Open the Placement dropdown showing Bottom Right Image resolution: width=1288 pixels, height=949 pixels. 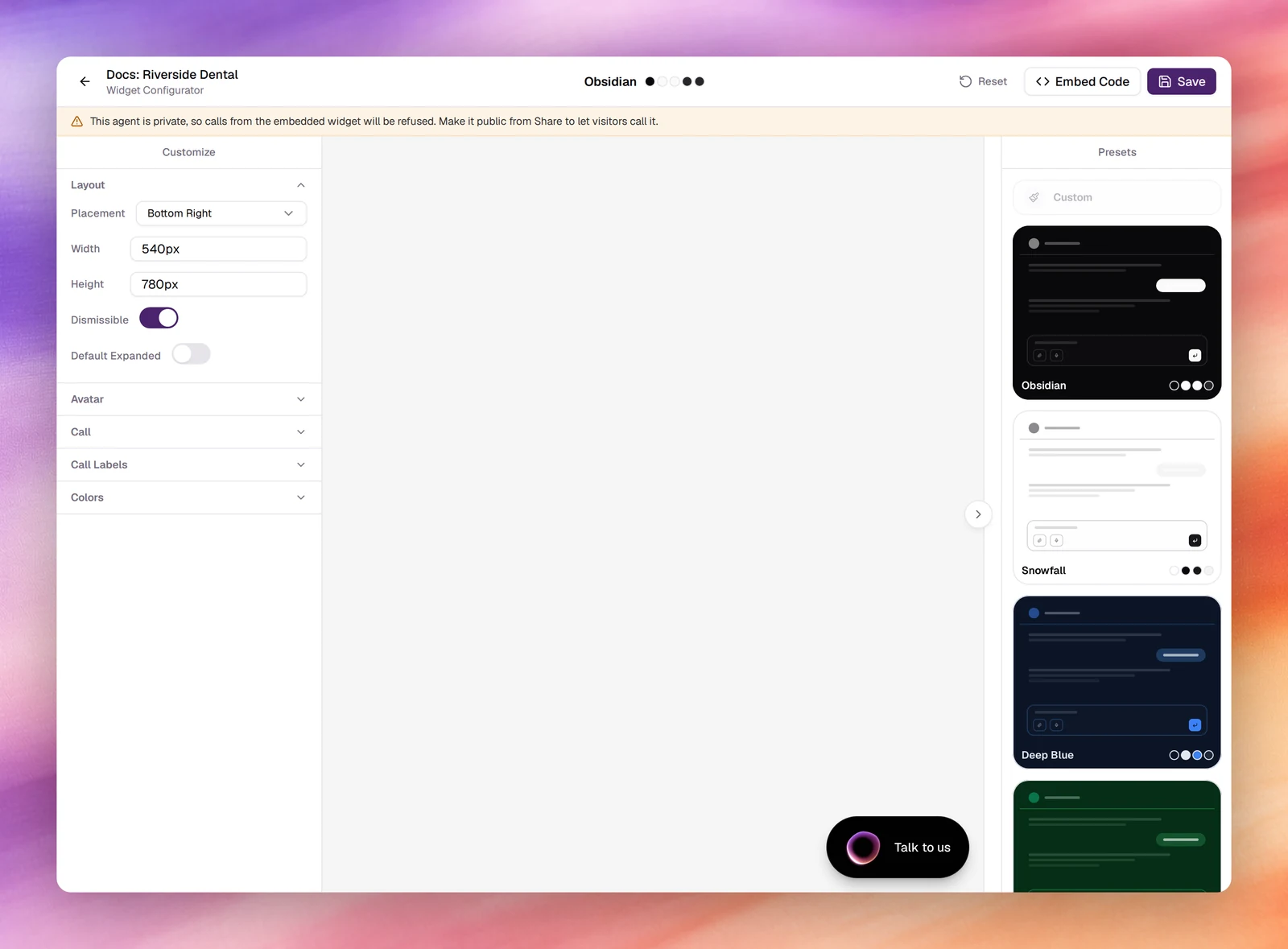click(221, 213)
